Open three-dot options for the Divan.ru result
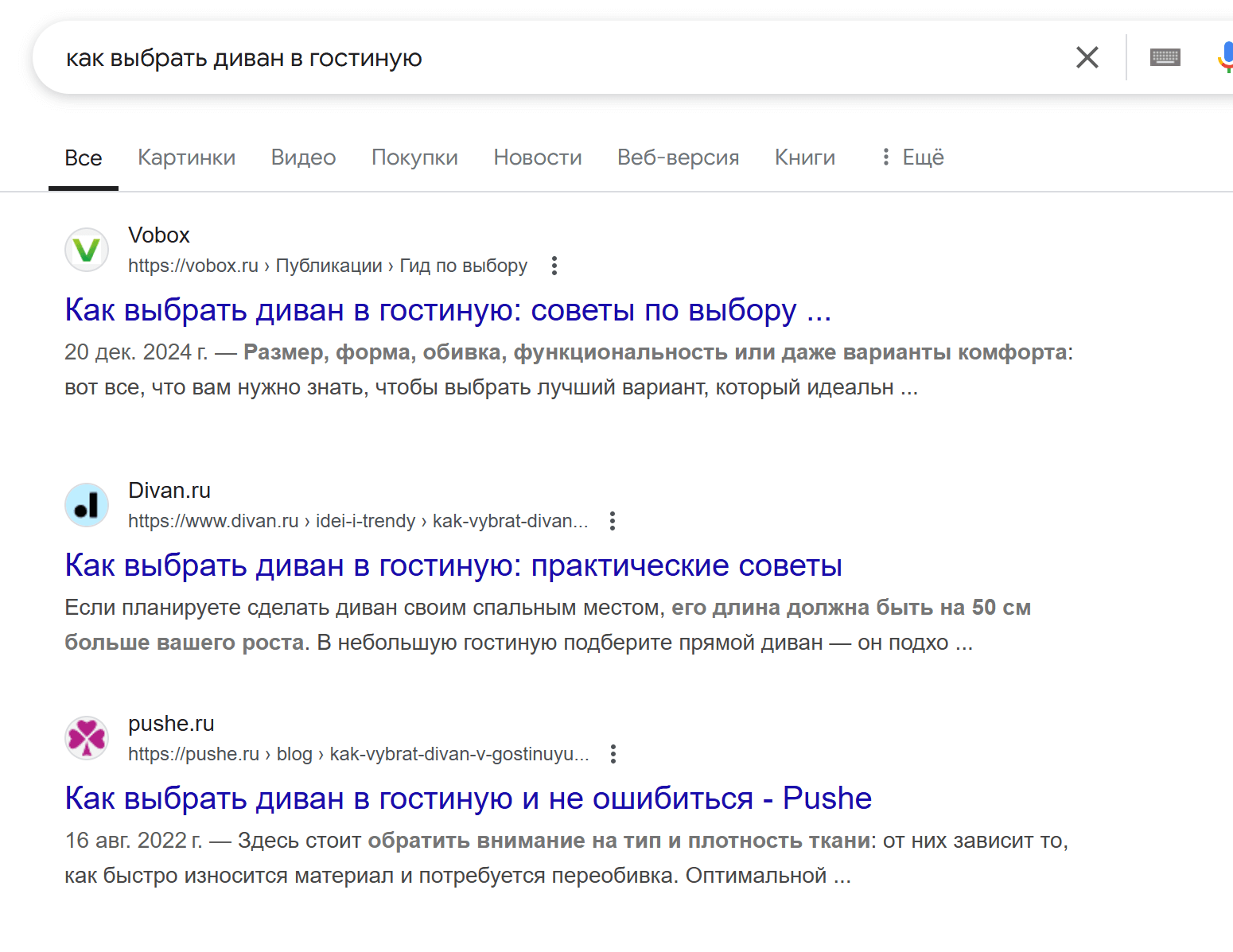 coord(613,521)
